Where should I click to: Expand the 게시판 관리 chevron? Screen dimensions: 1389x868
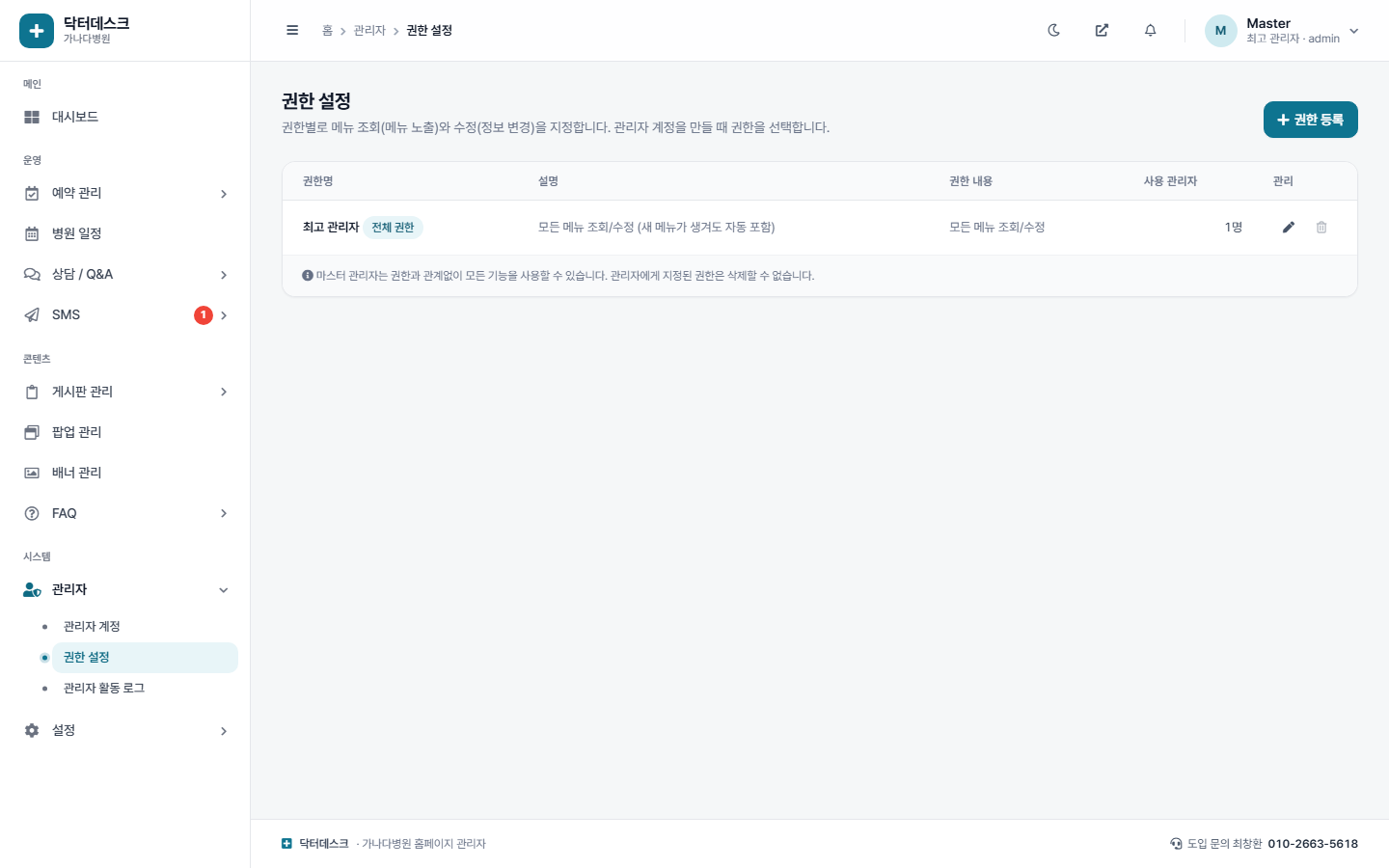pos(224,392)
